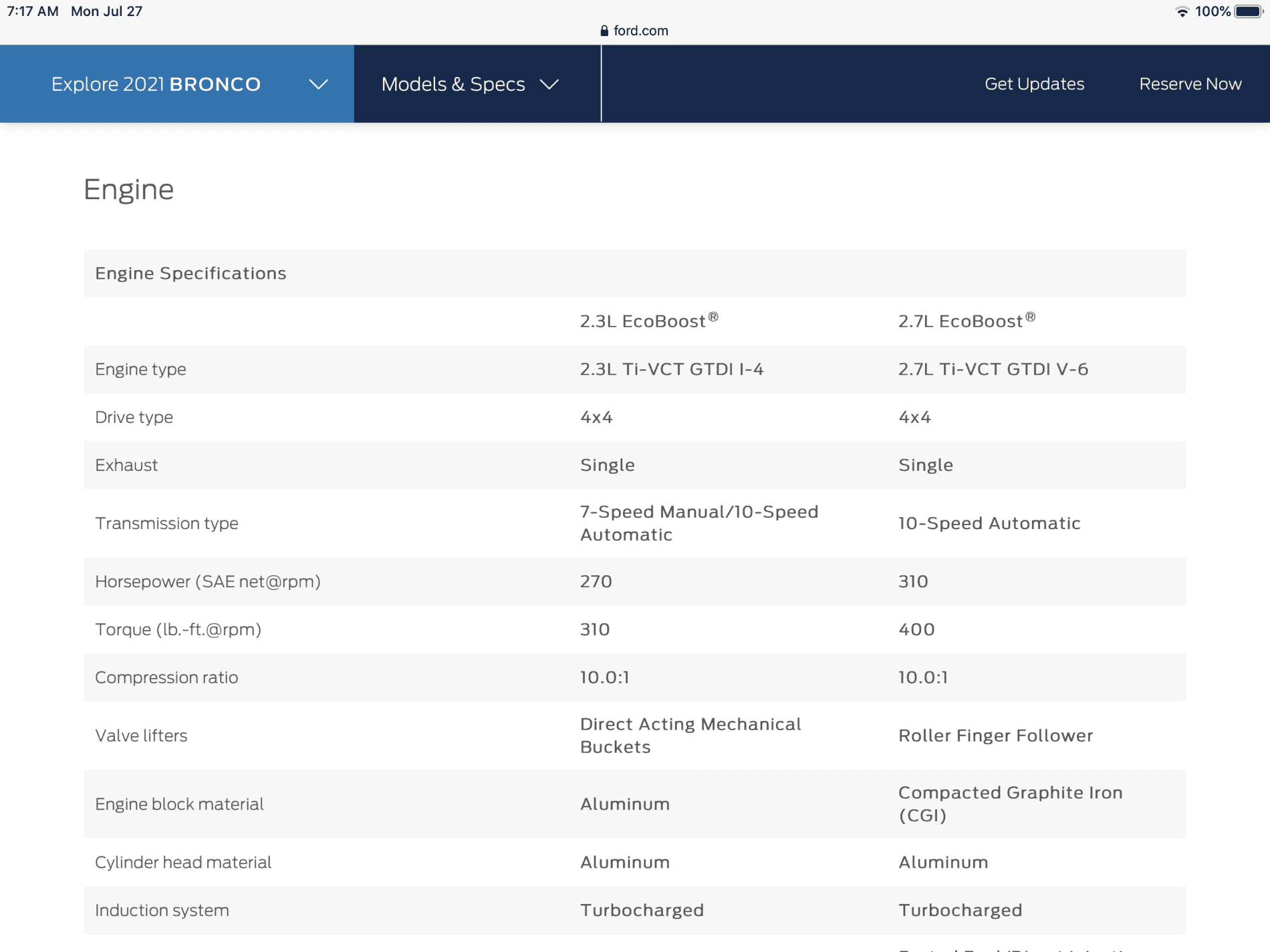Screen dimensions: 1270x952
Task: Click the Reserve Now link
Action: click(1190, 84)
